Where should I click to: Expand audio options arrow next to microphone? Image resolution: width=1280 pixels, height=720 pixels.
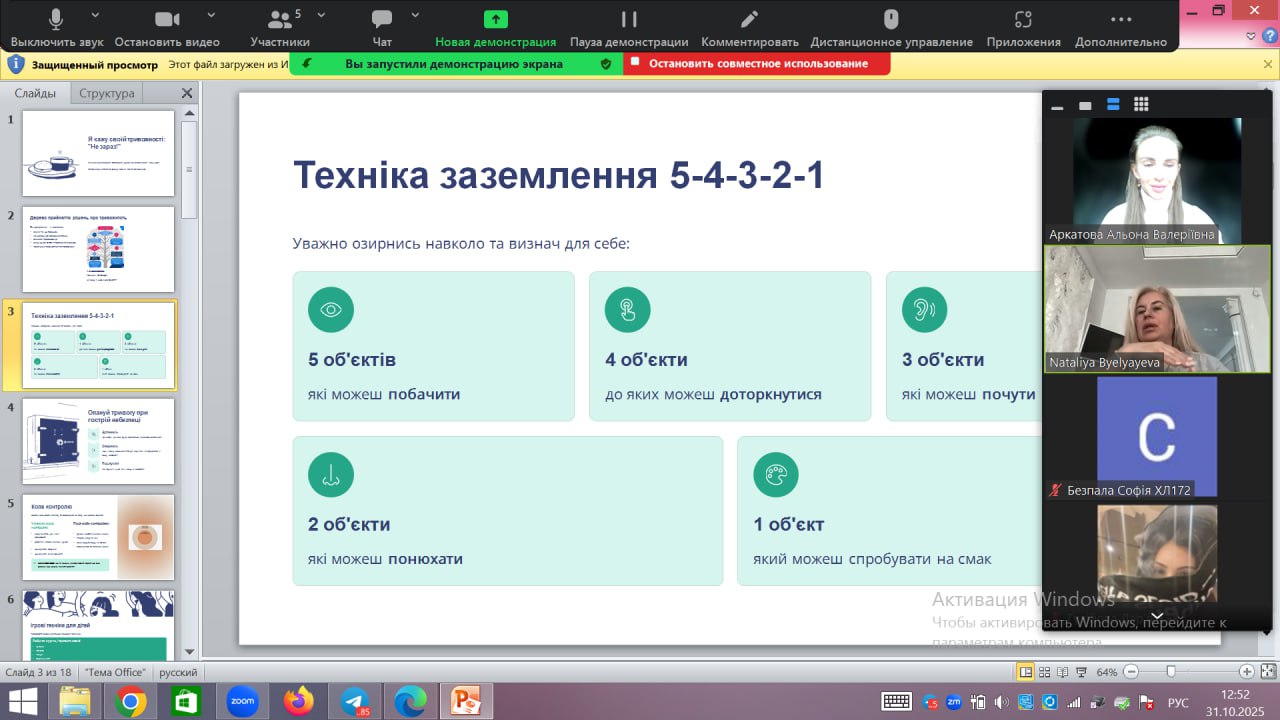click(x=95, y=15)
